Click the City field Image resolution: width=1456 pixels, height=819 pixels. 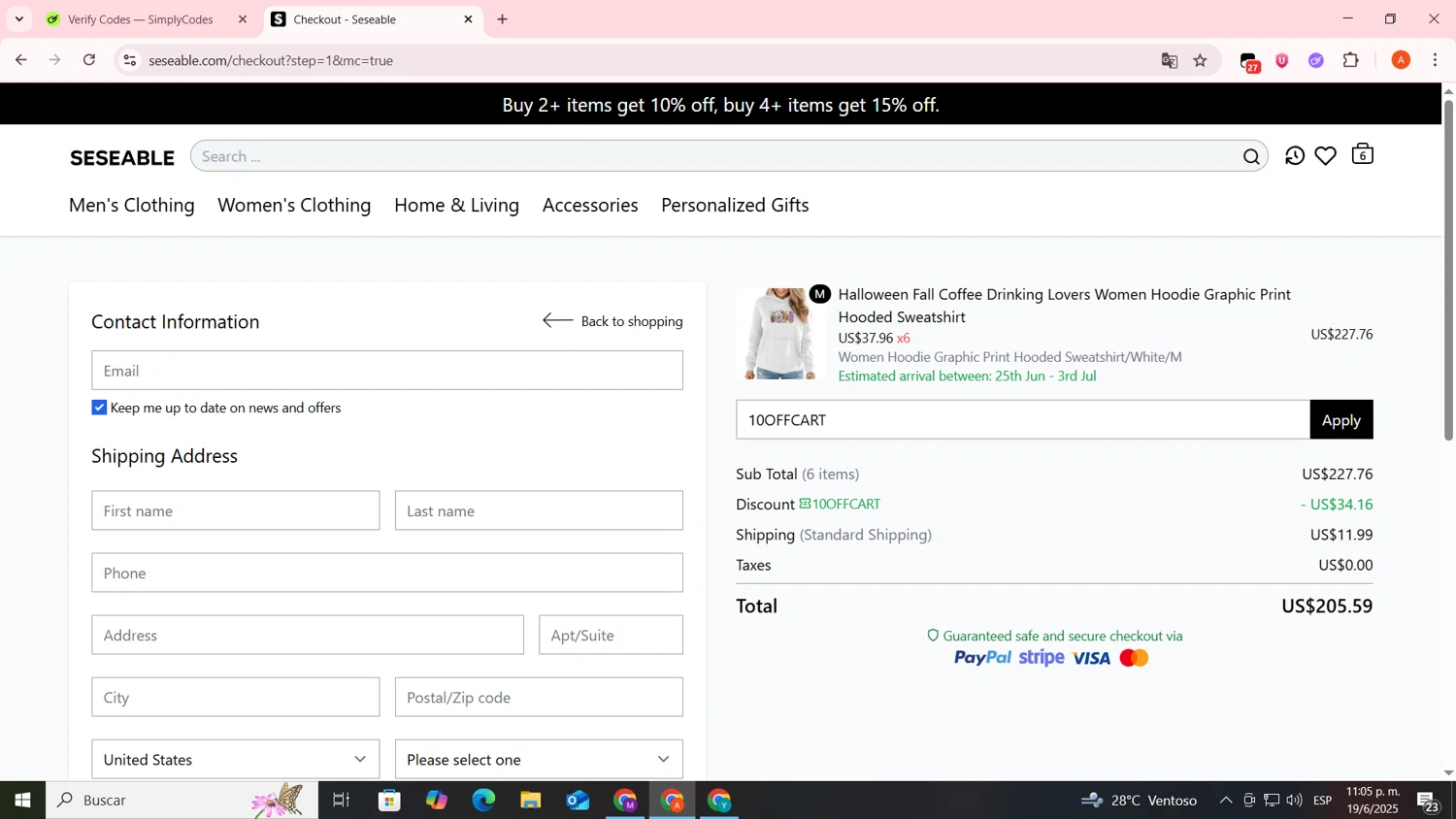pos(236,697)
